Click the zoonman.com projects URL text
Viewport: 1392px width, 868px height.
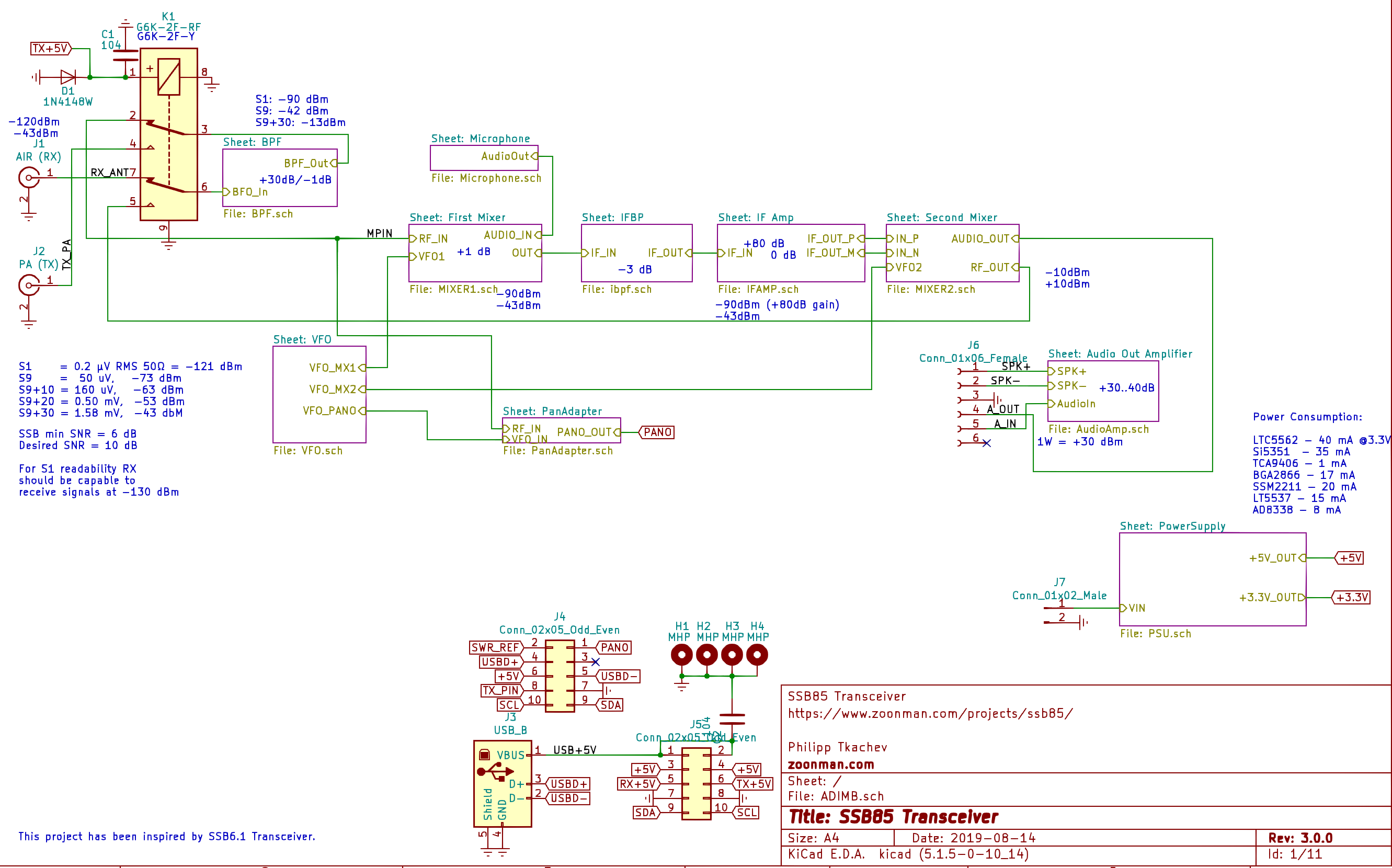point(930,714)
